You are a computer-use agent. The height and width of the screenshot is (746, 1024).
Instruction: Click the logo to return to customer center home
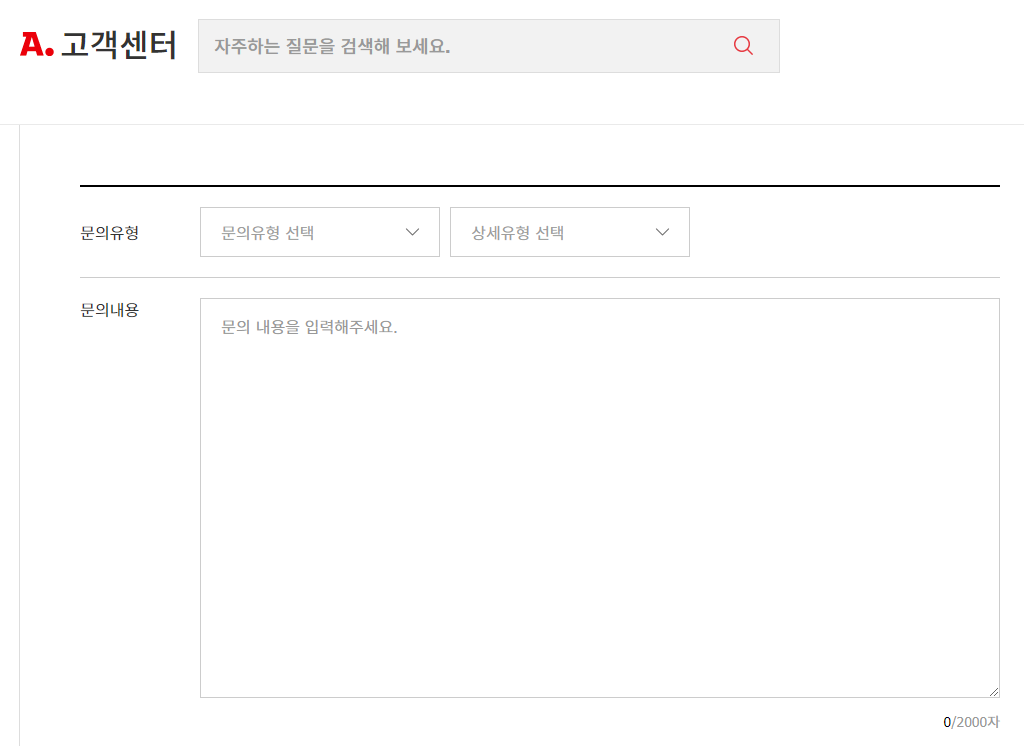(x=95, y=44)
